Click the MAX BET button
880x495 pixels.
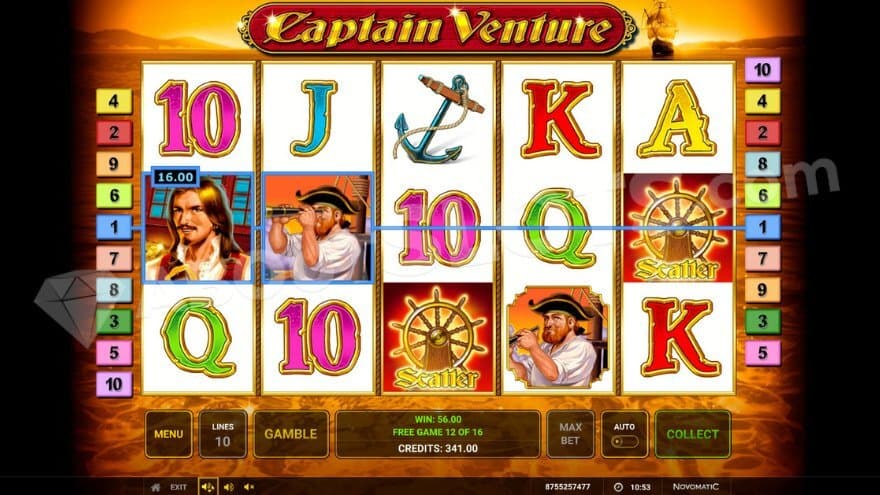click(x=570, y=434)
